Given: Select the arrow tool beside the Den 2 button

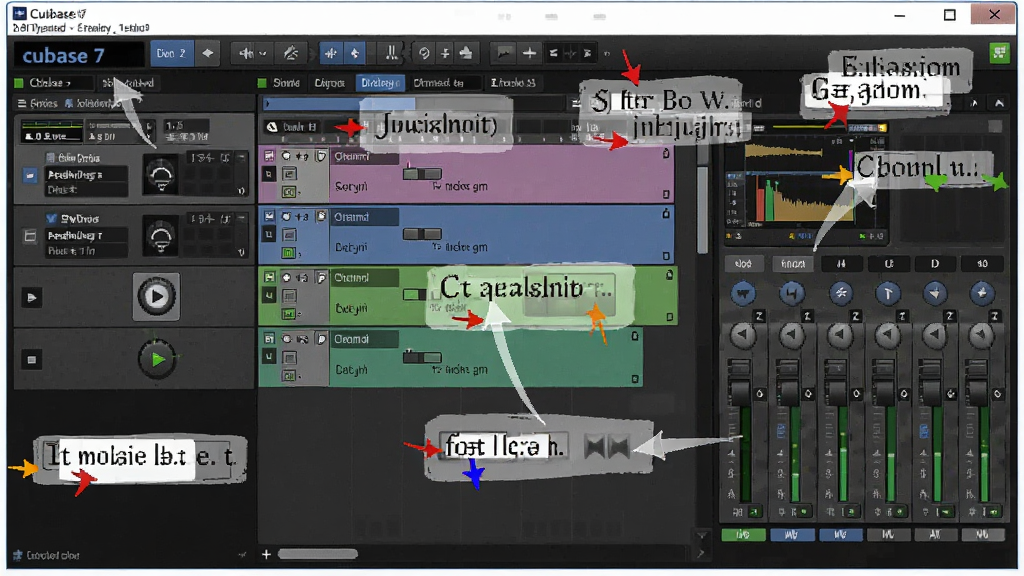Looking at the screenshot, I should tap(208, 54).
